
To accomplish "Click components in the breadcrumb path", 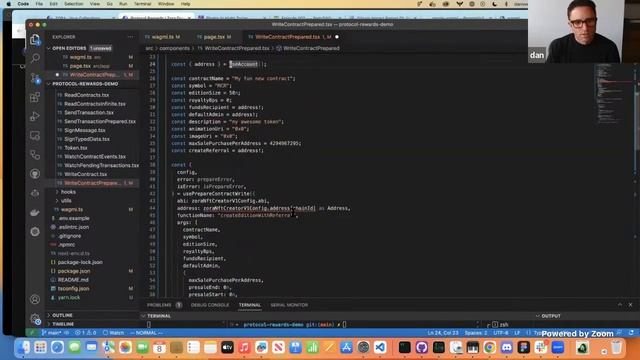I will [174, 48].
